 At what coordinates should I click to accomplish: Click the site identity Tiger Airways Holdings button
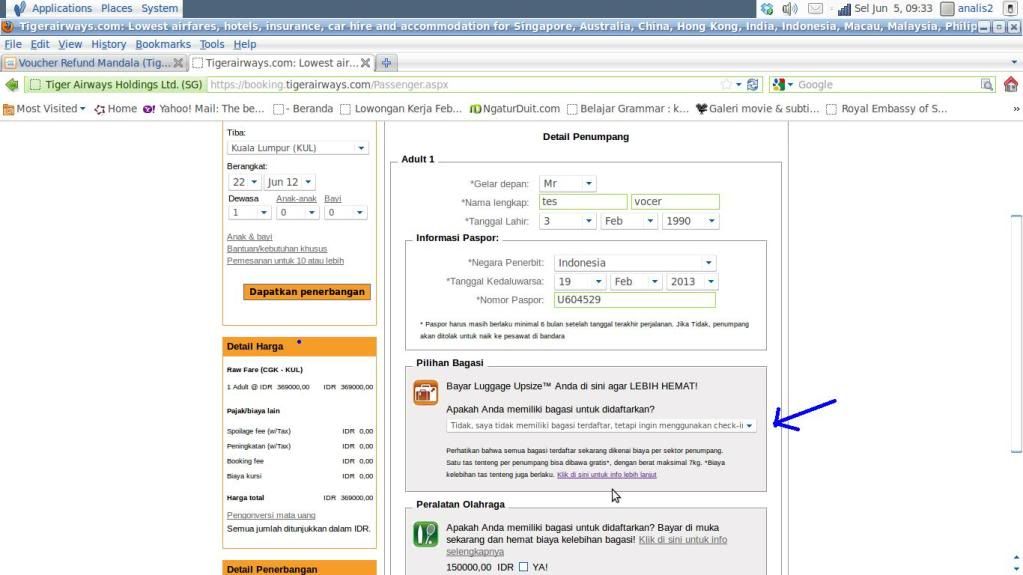tap(115, 85)
